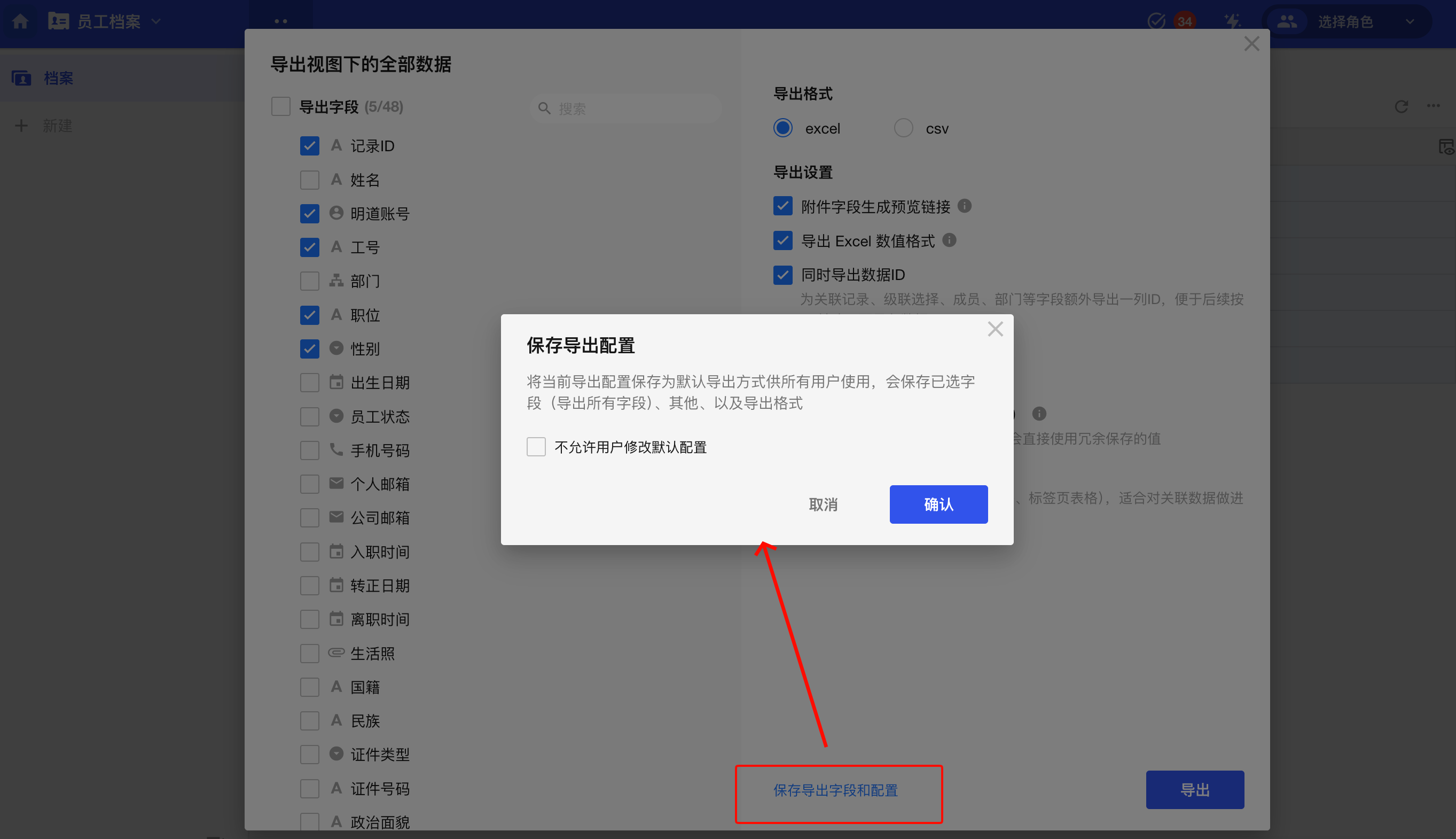This screenshot has height=839, width=1456.
Task: Open the 档案 sidebar item
Action: pos(58,78)
